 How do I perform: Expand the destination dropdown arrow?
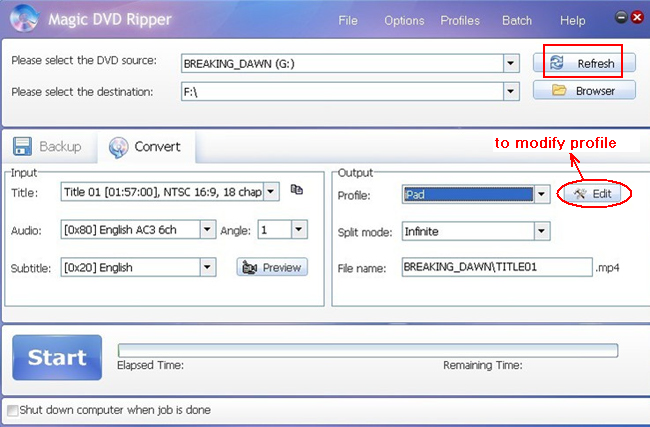coord(511,91)
